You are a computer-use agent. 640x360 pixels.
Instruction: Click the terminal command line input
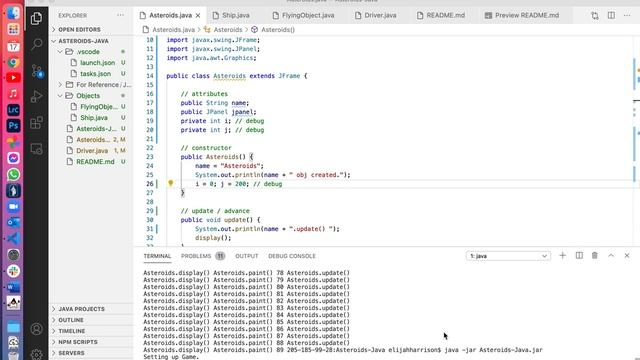pos(493,350)
